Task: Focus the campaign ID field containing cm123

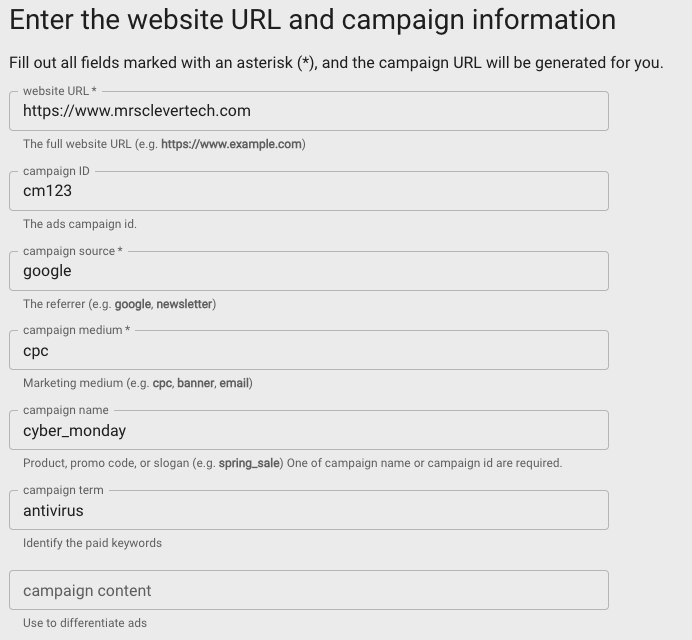Action: (x=308, y=191)
